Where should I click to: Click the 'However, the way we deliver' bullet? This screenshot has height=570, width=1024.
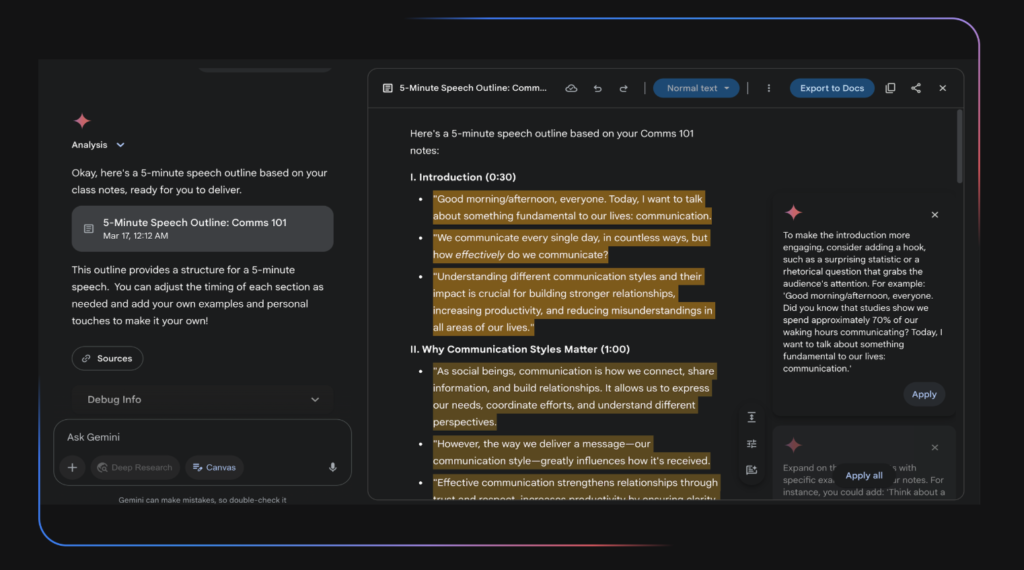[571, 452]
